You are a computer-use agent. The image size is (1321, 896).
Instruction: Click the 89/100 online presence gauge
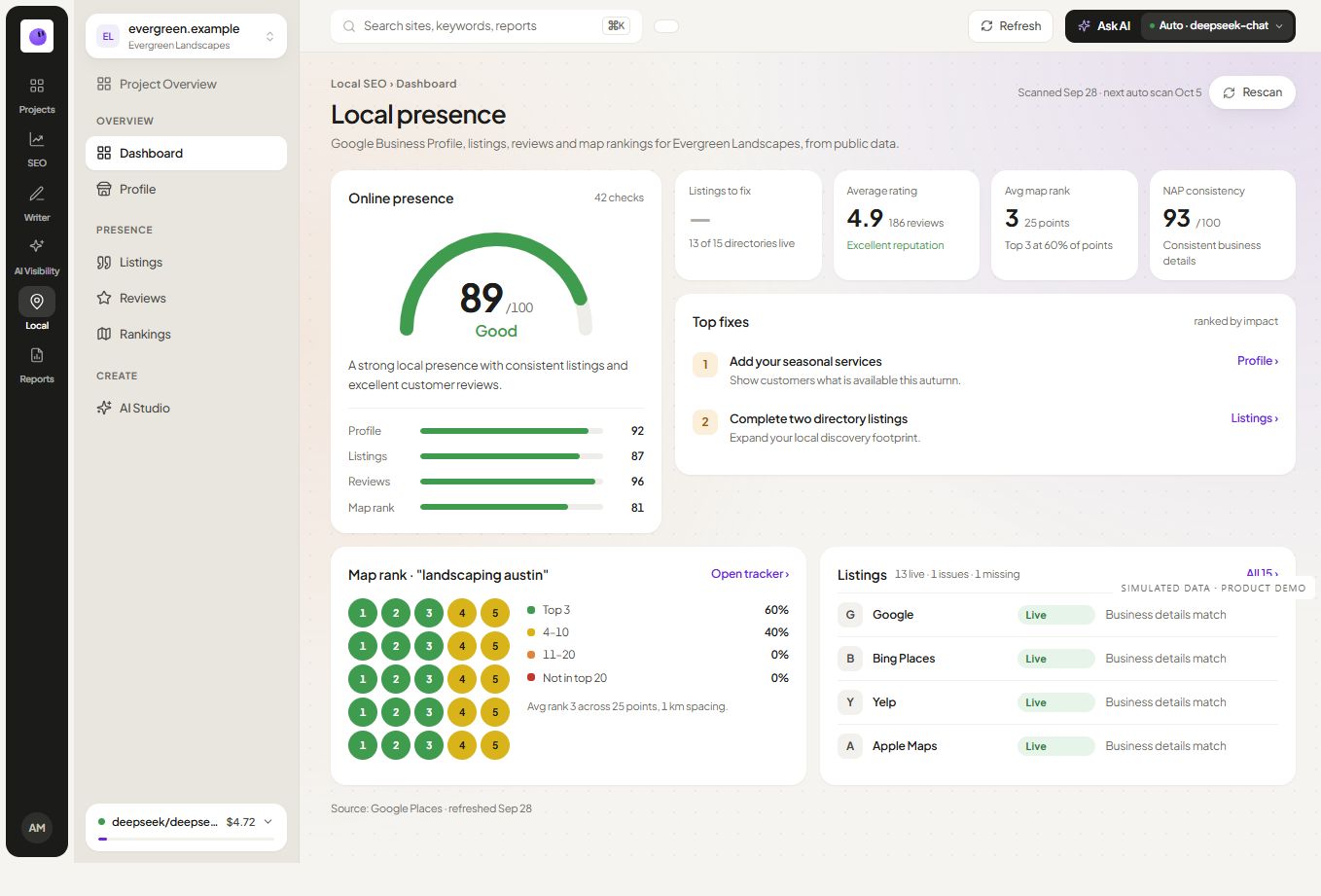pyautogui.click(x=496, y=286)
